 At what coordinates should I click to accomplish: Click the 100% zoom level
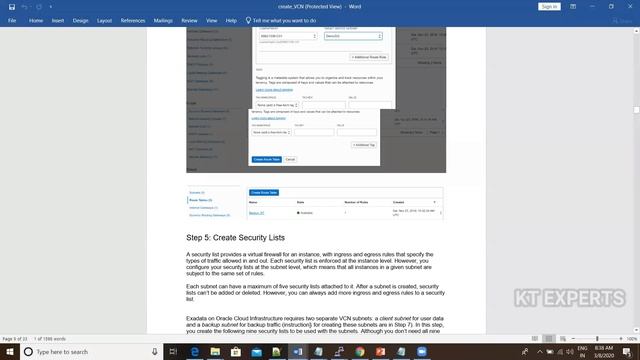(632, 339)
